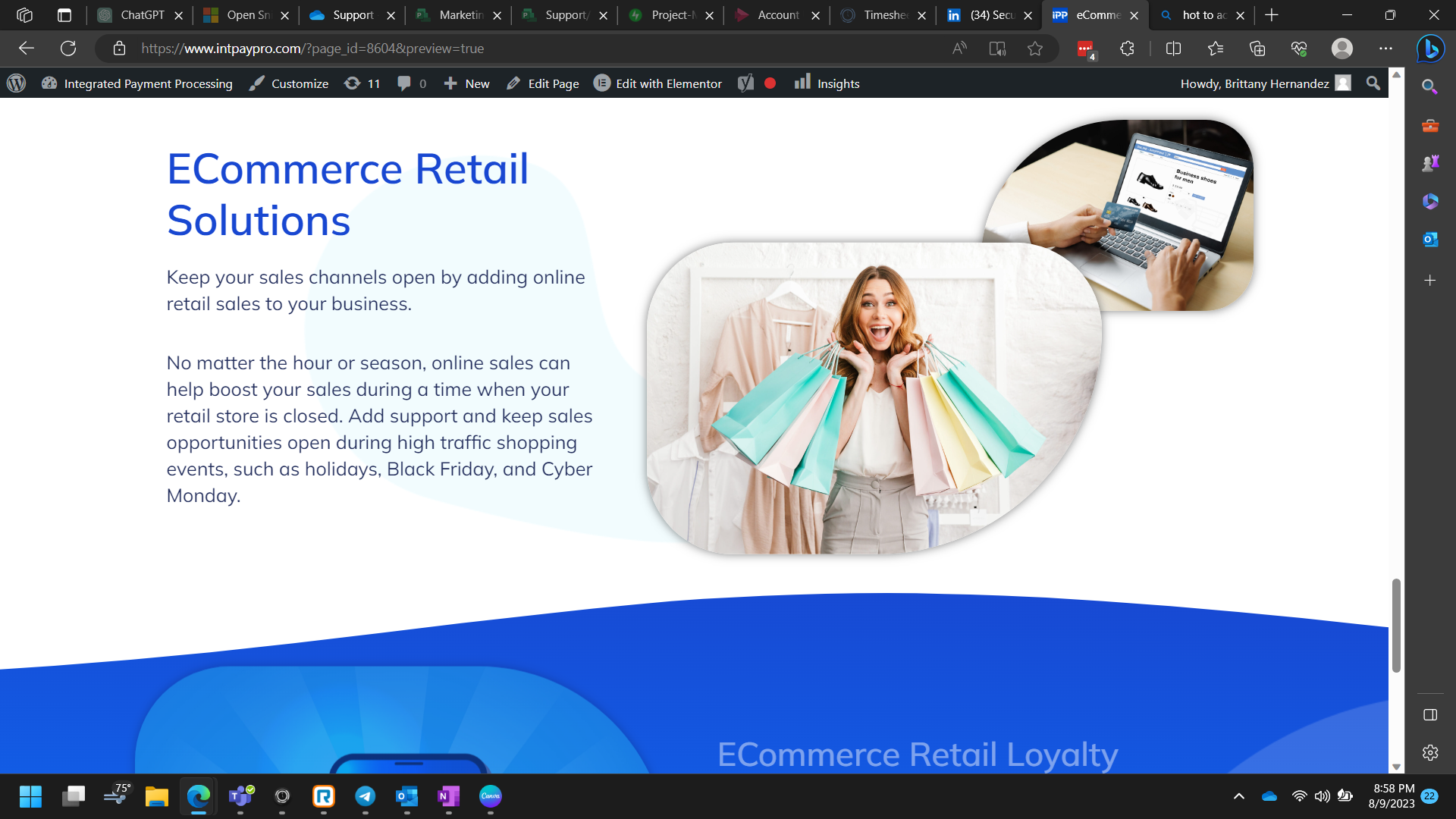Expand the New menu in admin bar
The height and width of the screenshot is (819, 1456).
click(x=466, y=83)
